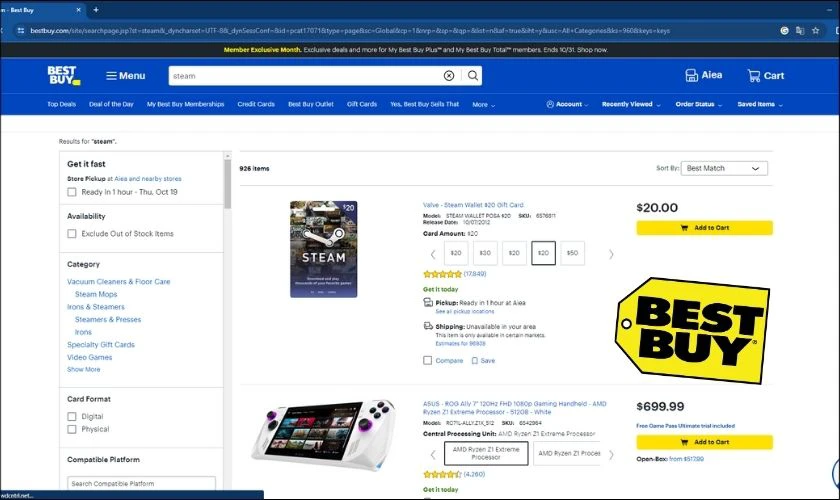The height and width of the screenshot is (500, 840).
Task: Check the Digital card format filter
Action: [72, 416]
